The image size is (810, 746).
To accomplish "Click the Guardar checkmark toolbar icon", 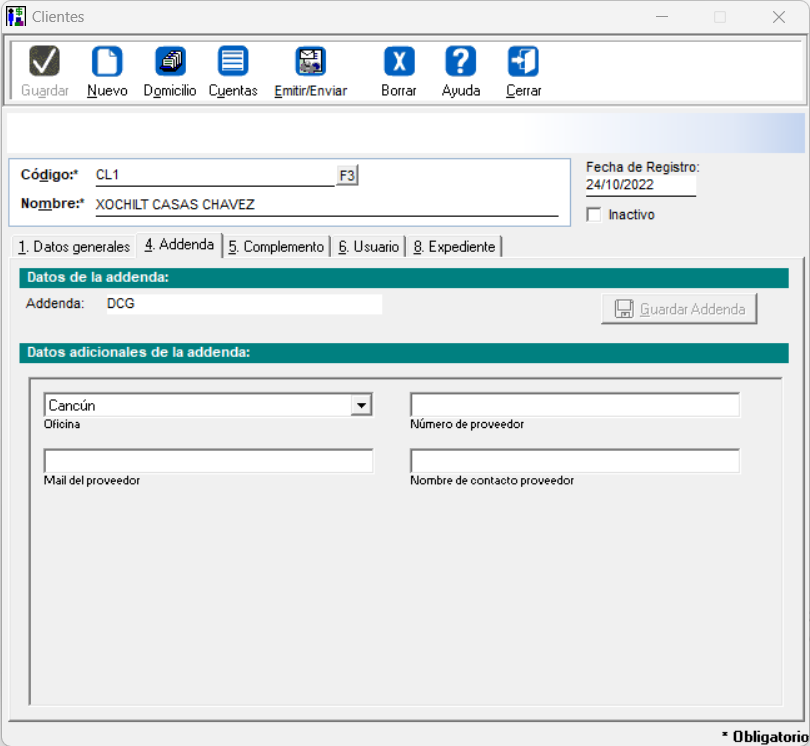I will [45, 62].
